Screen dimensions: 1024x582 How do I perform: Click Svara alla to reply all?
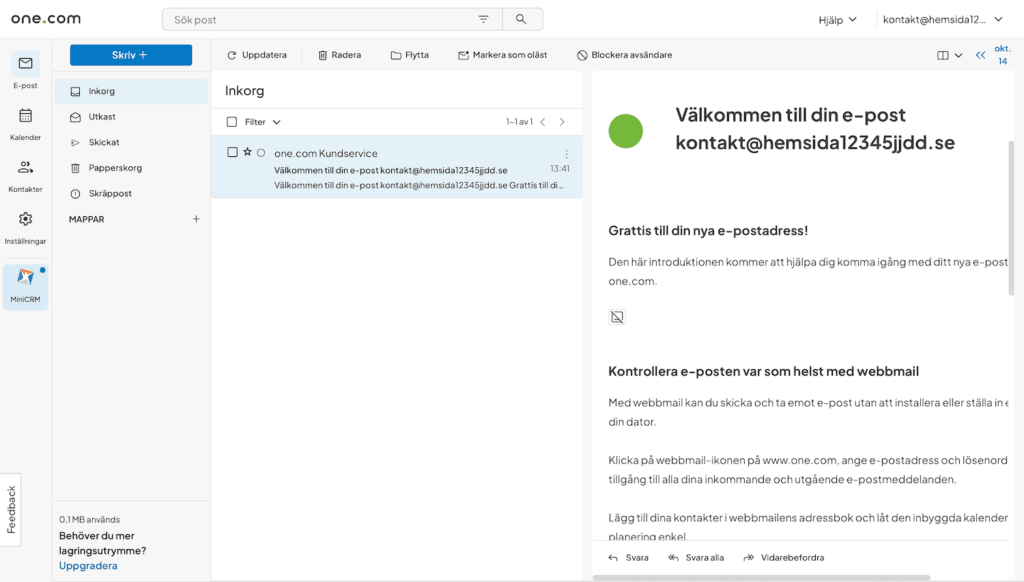point(696,558)
